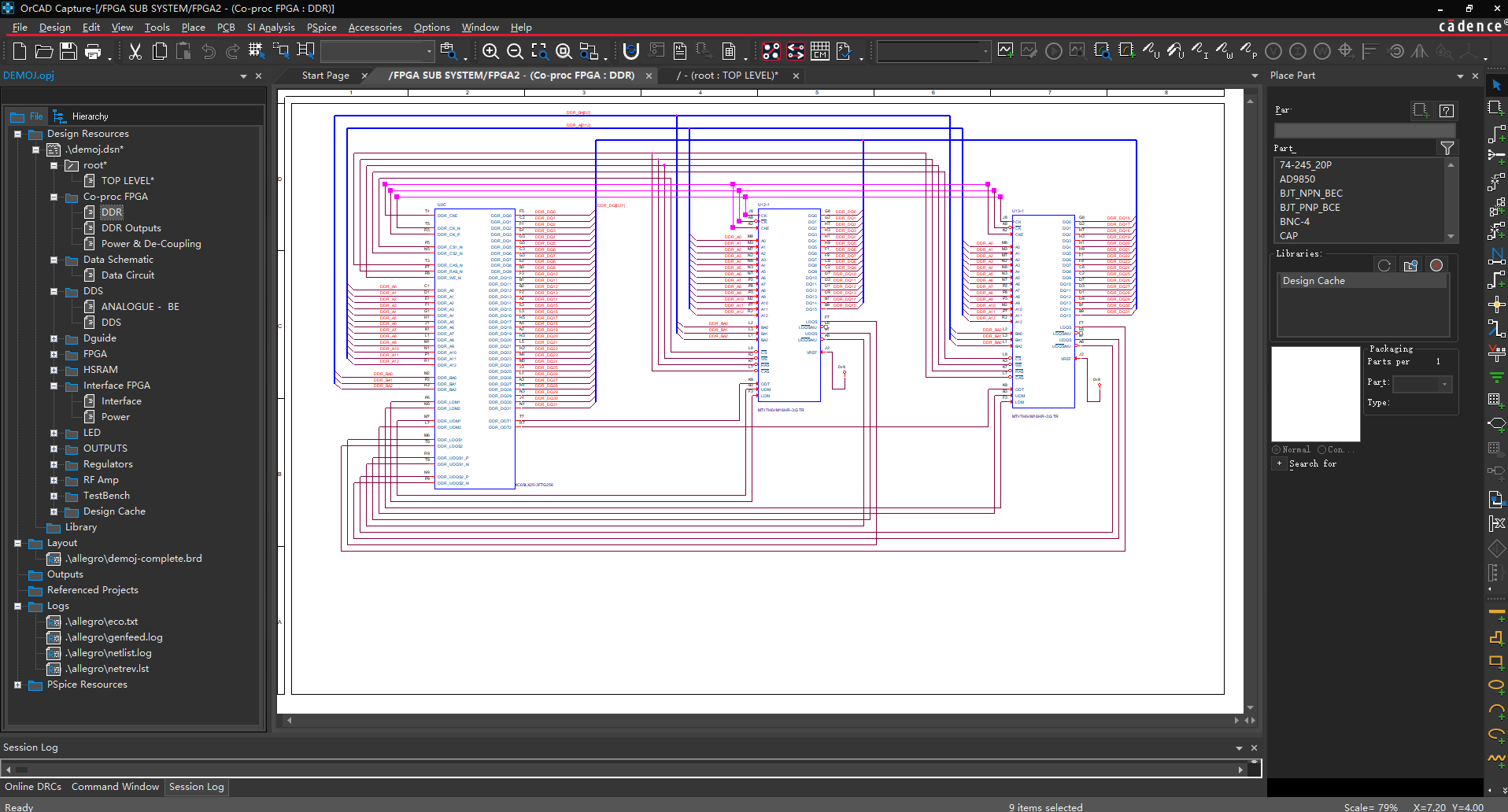Open the SI Analysis menu

271,27
